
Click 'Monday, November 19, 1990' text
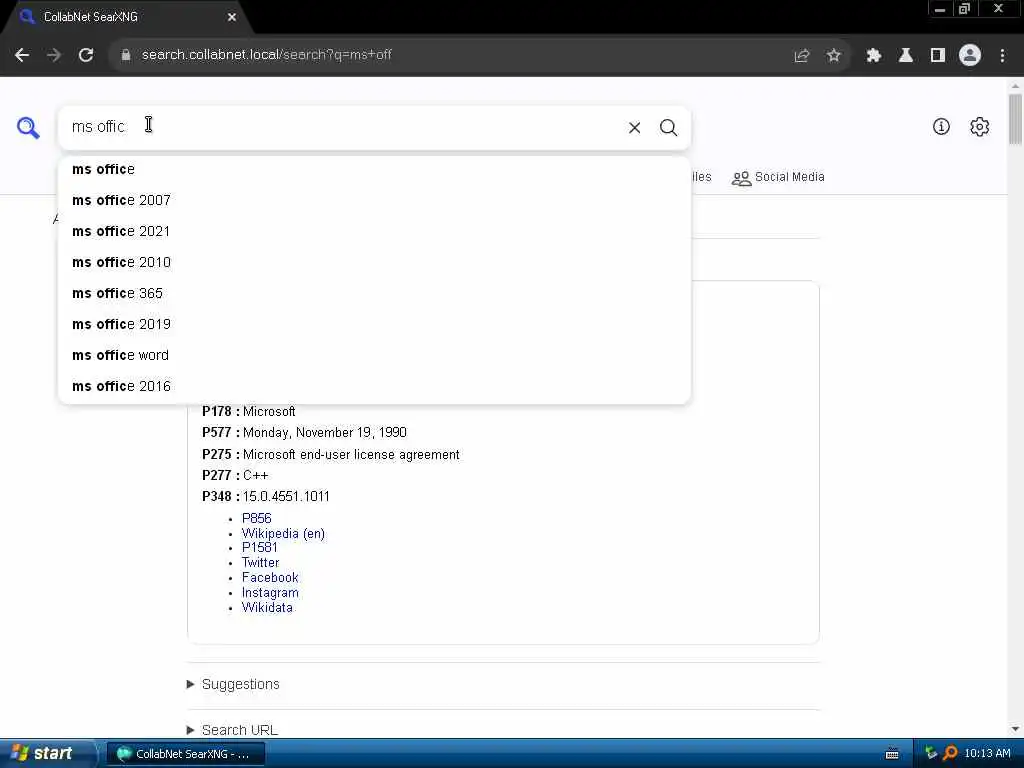(x=325, y=433)
